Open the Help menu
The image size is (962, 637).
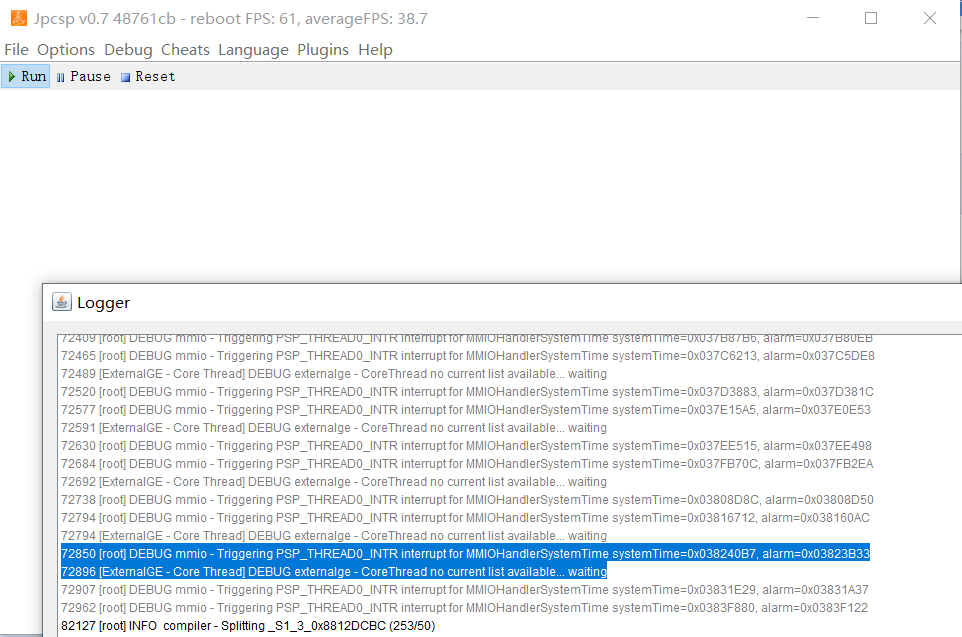(x=375, y=50)
